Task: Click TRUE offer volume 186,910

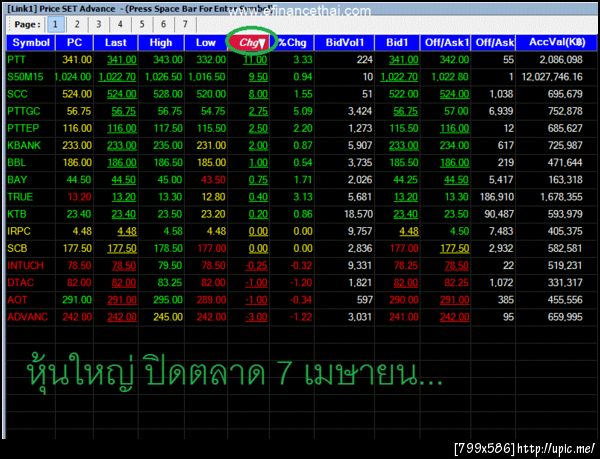Action: click(x=497, y=197)
